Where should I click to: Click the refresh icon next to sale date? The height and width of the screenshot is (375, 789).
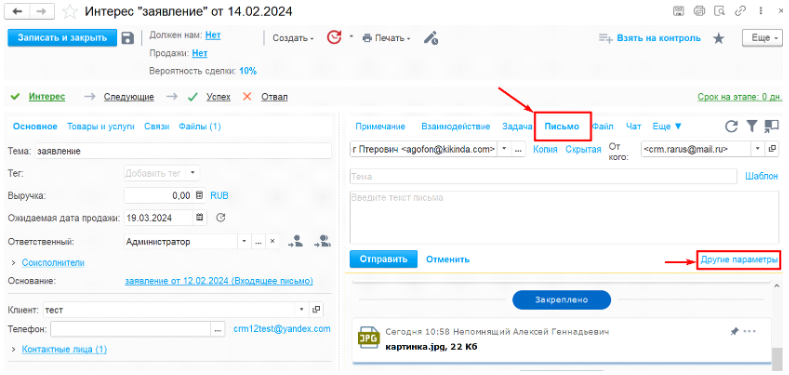click(x=220, y=218)
